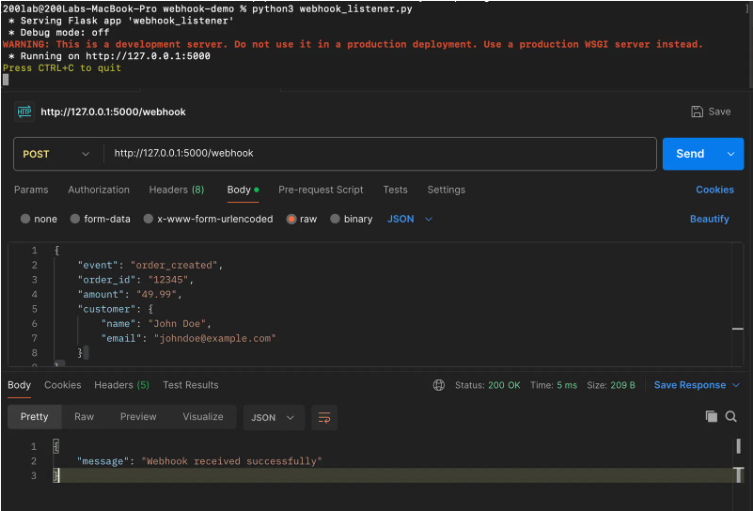
Task: Click the response body scrollbar thumb
Action: 739,446
